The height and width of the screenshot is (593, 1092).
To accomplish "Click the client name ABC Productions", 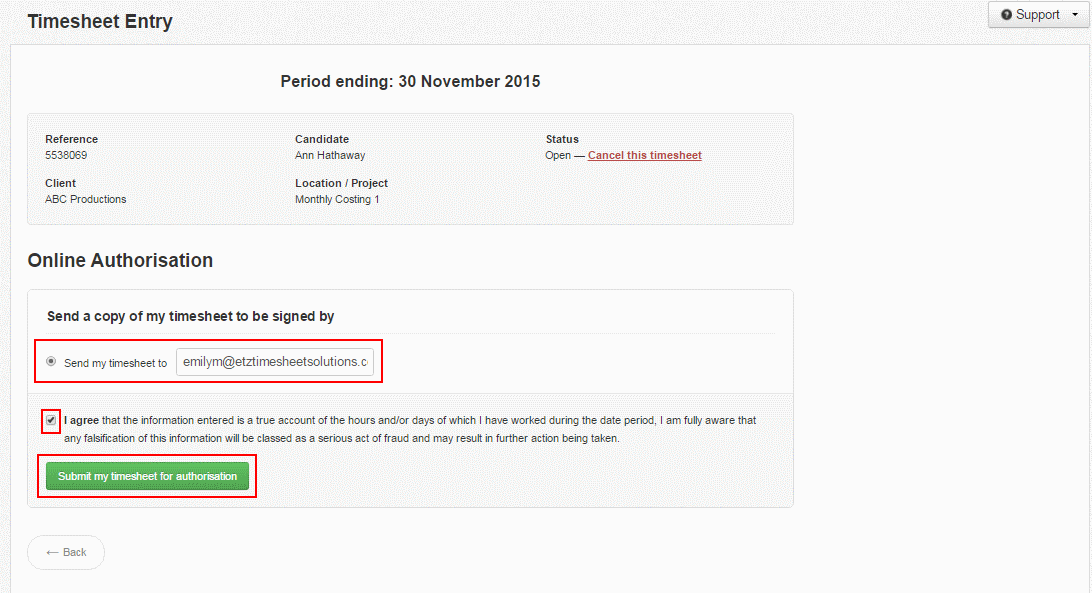I will 86,199.
